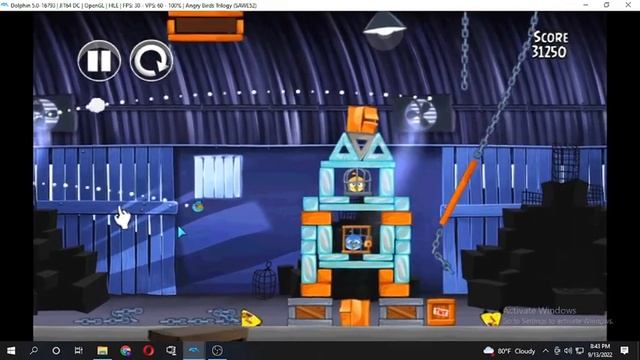Viewport: 640px width, 360px height.
Task: Launch Opera browser from the taskbar
Action: (x=148, y=351)
